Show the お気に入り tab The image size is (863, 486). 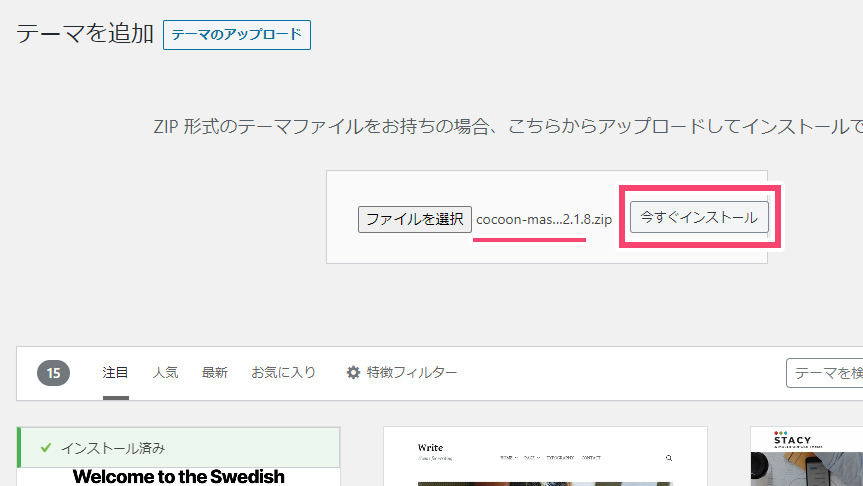(283, 373)
